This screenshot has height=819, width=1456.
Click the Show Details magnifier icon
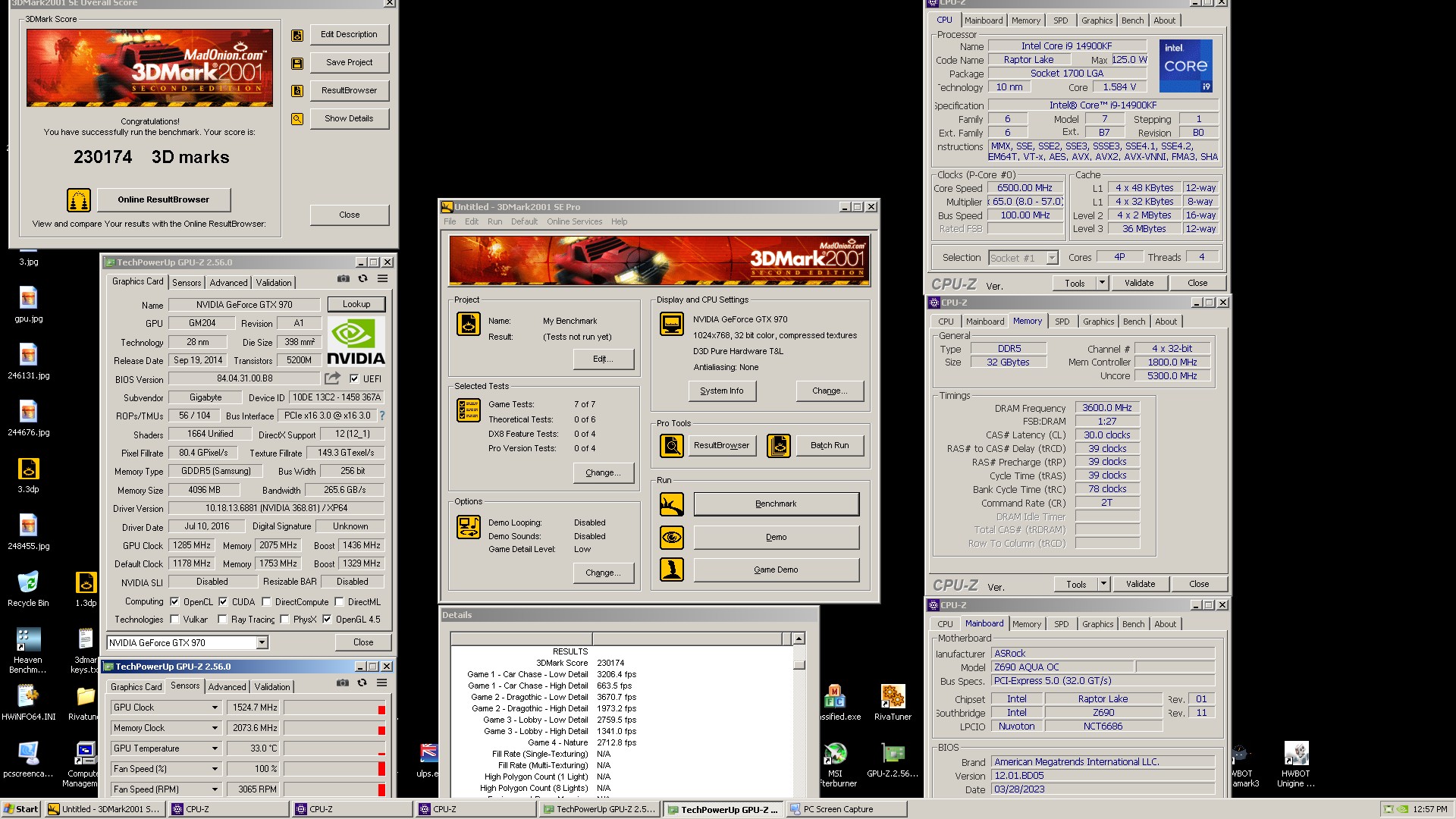(x=297, y=119)
